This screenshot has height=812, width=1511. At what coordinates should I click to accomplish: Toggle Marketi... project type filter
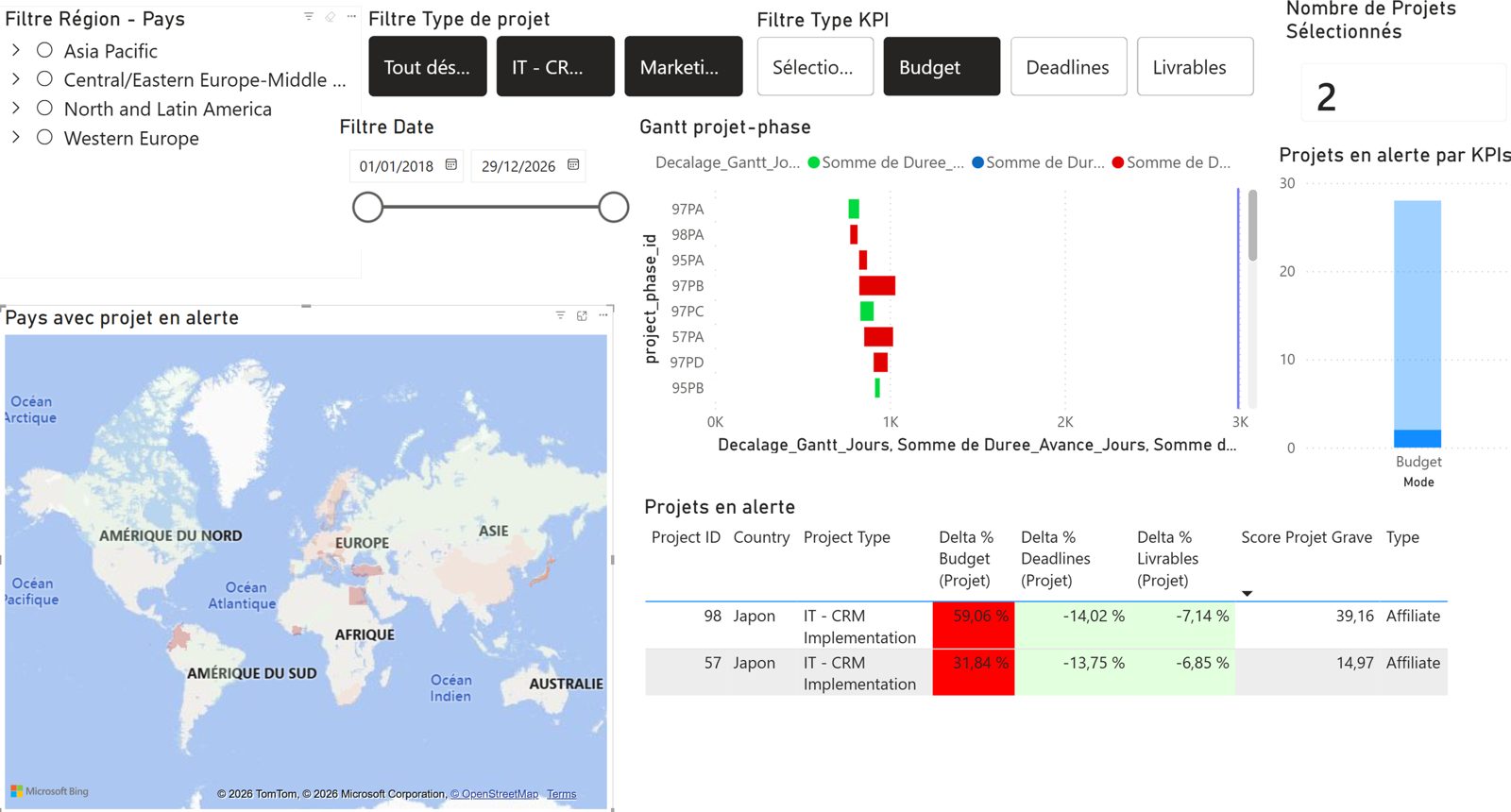684,67
